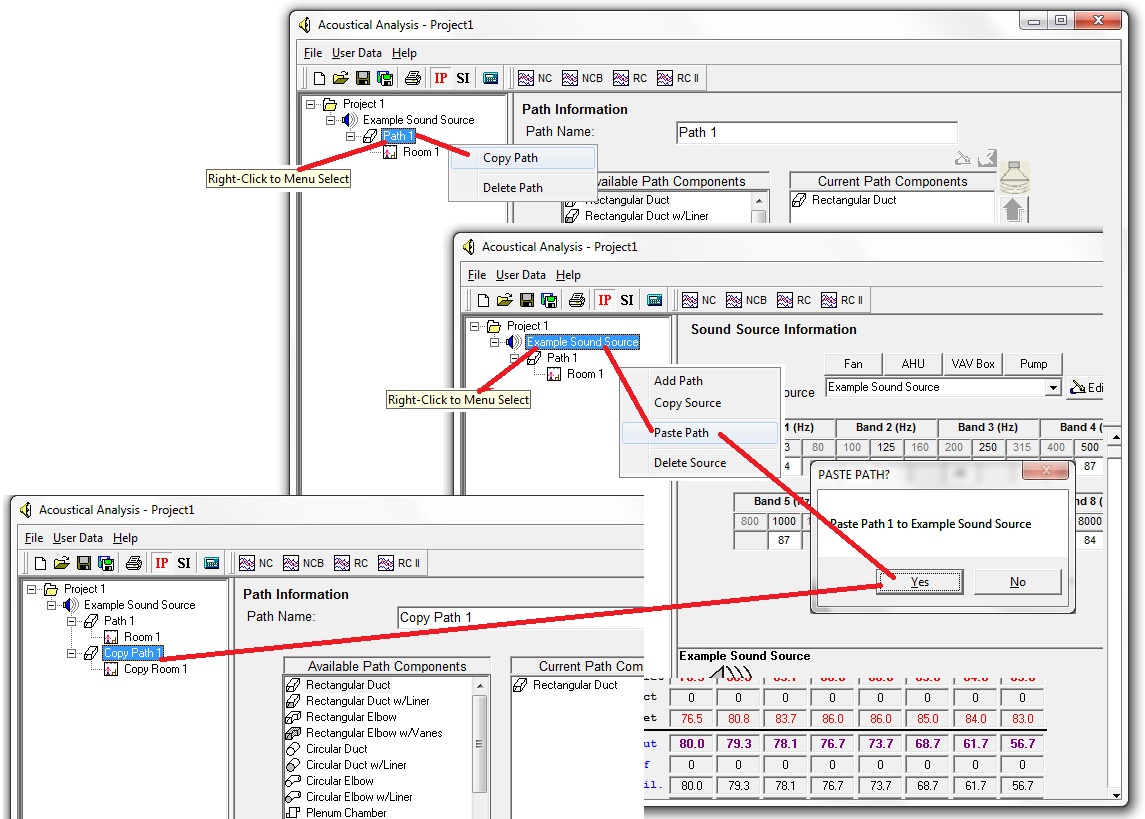Open the Example Sound Source combo box dropdown
This screenshot has height=819, width=1145.
1053,388
